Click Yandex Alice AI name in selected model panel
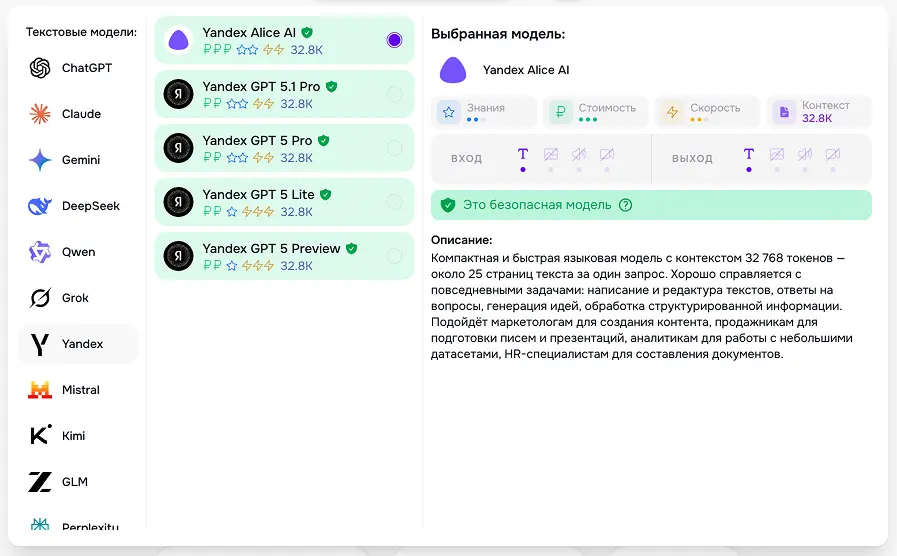Screen dimensions: 897x556 [526, 70]
